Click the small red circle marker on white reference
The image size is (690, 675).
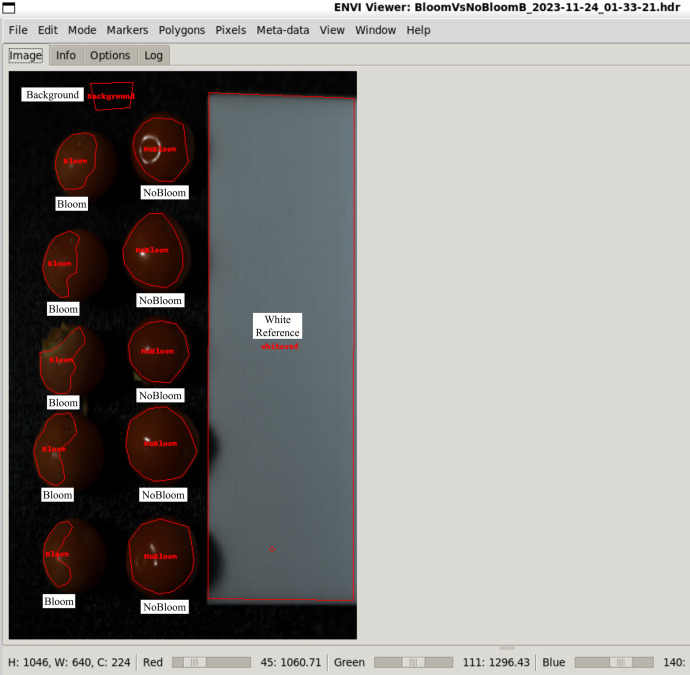pos(272,549)
